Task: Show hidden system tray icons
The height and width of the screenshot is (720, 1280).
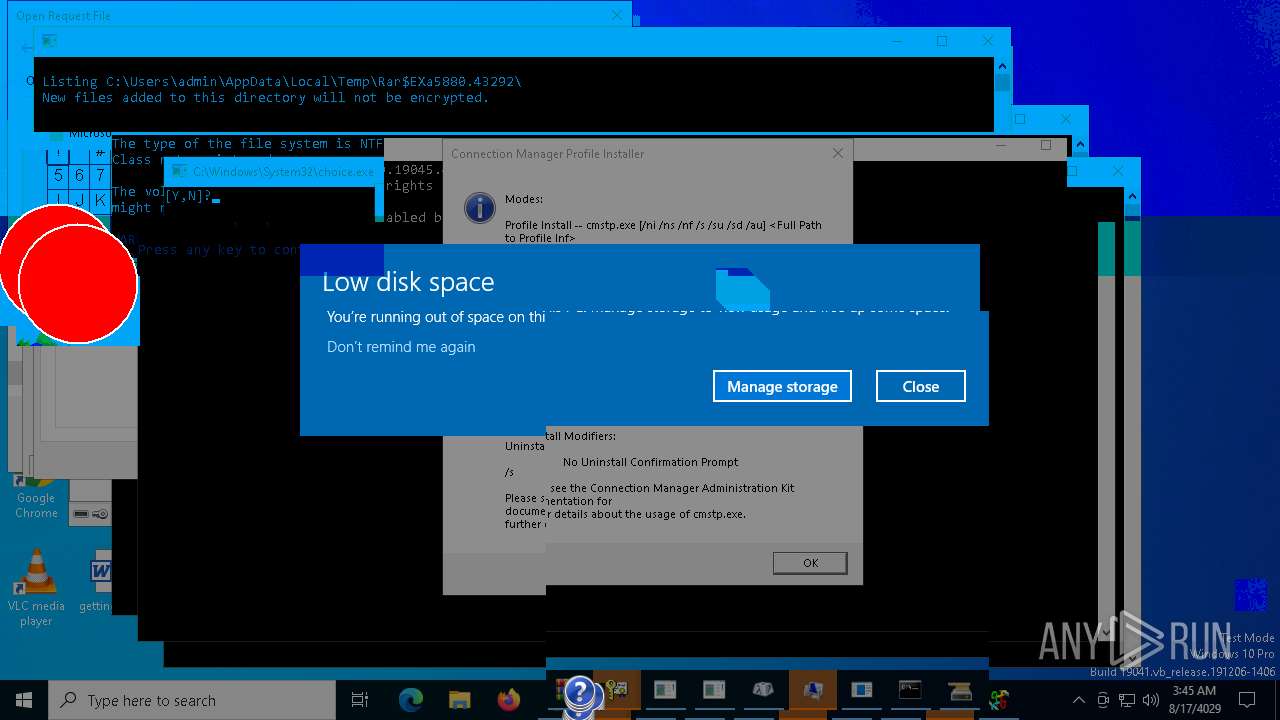Action: (x=1079, y=700)
